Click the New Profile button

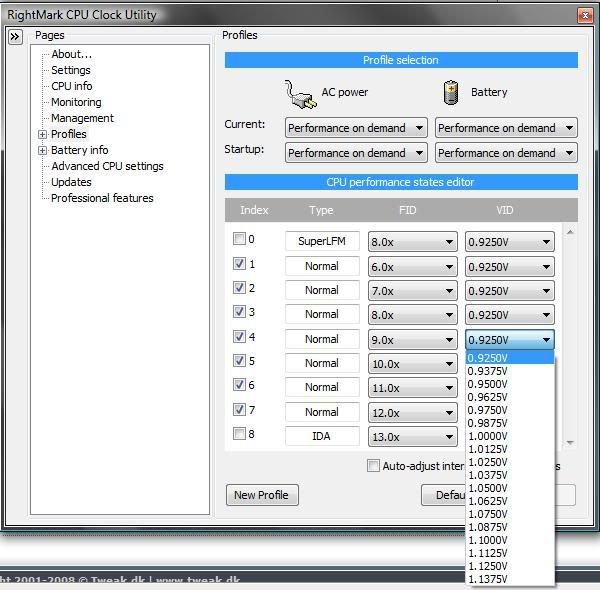(261, 495)
